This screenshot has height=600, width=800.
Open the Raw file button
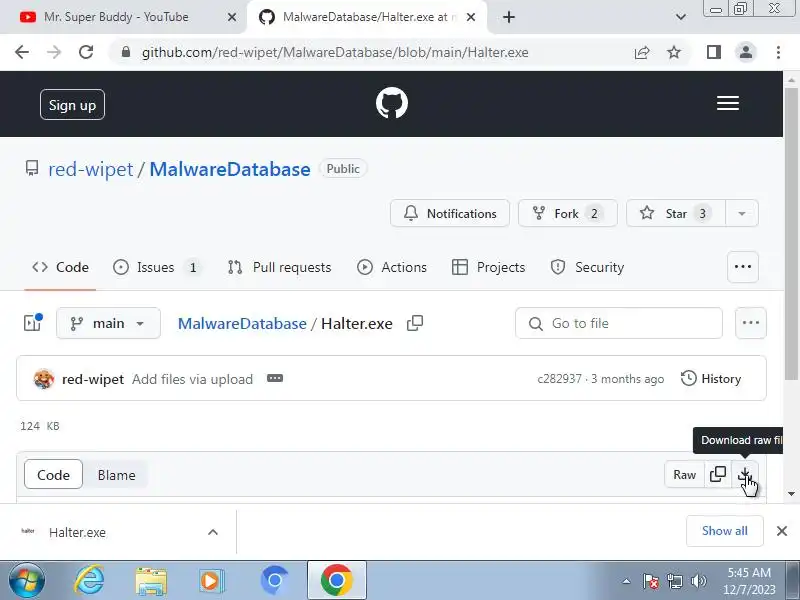tap(684, 474)
